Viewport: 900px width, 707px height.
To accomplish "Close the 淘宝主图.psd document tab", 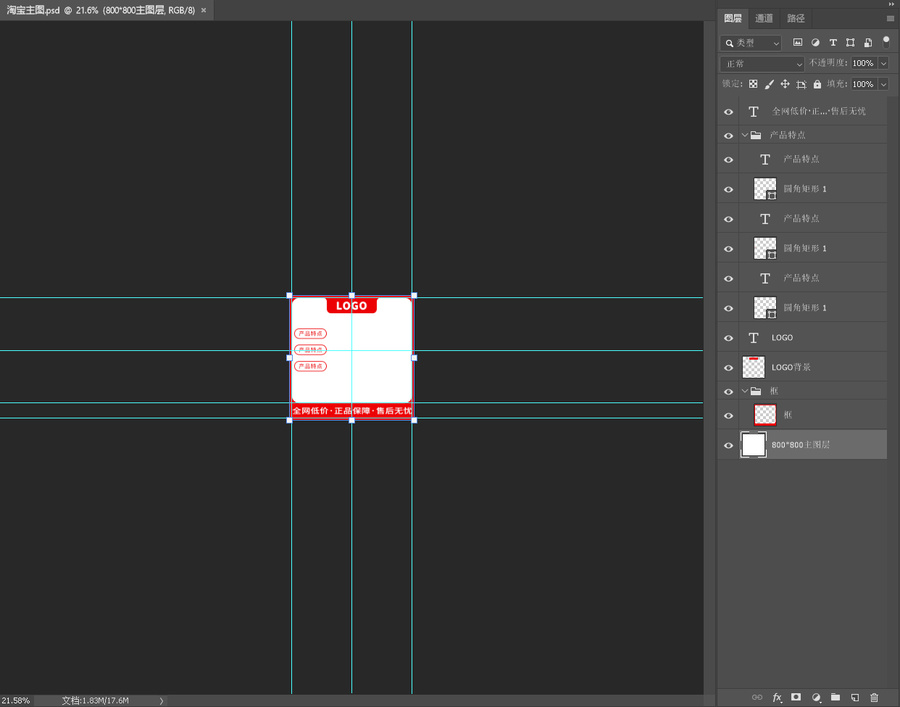I will [x=203, y=10].
